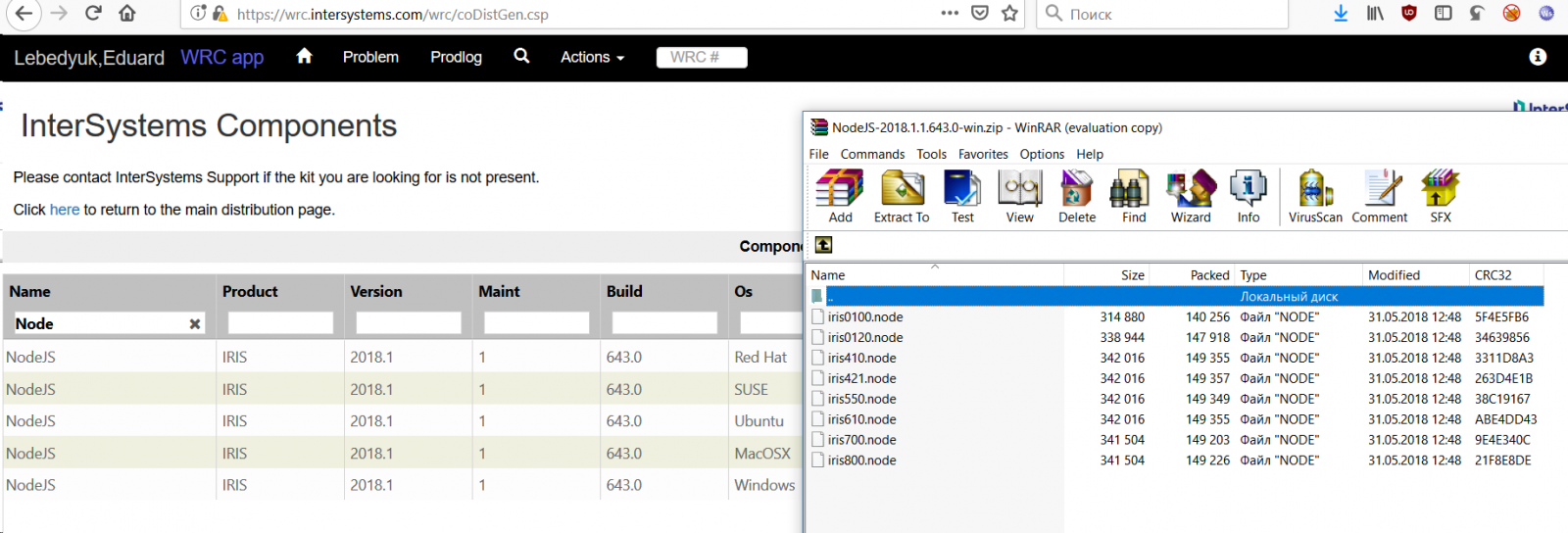1568x533 pixels.
Task: Open the page actions three-dots menu
Action: (x=950, y=13)
